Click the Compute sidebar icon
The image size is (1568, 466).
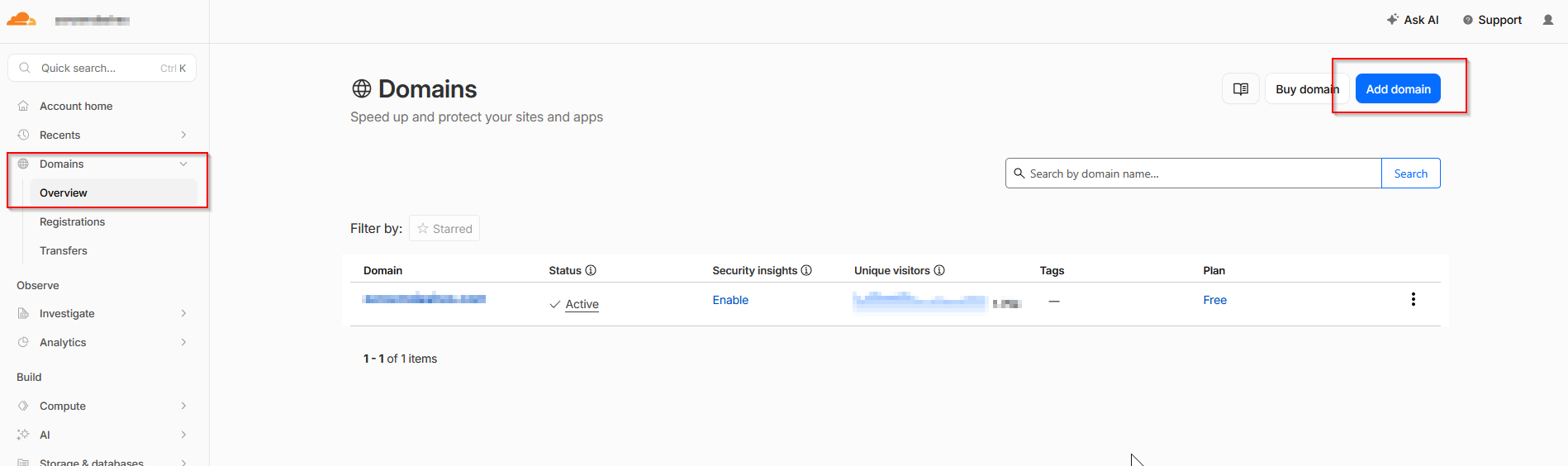click(23, 406)
